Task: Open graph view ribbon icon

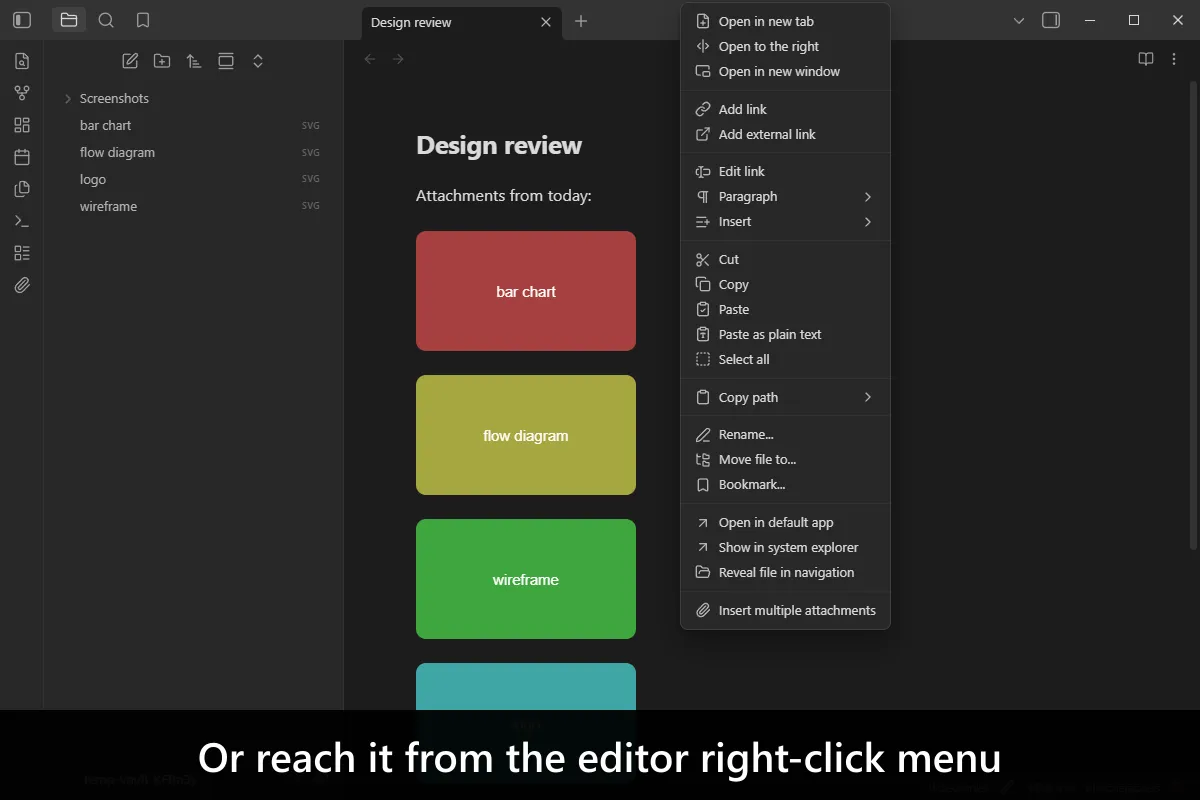Action: [22, 93]
